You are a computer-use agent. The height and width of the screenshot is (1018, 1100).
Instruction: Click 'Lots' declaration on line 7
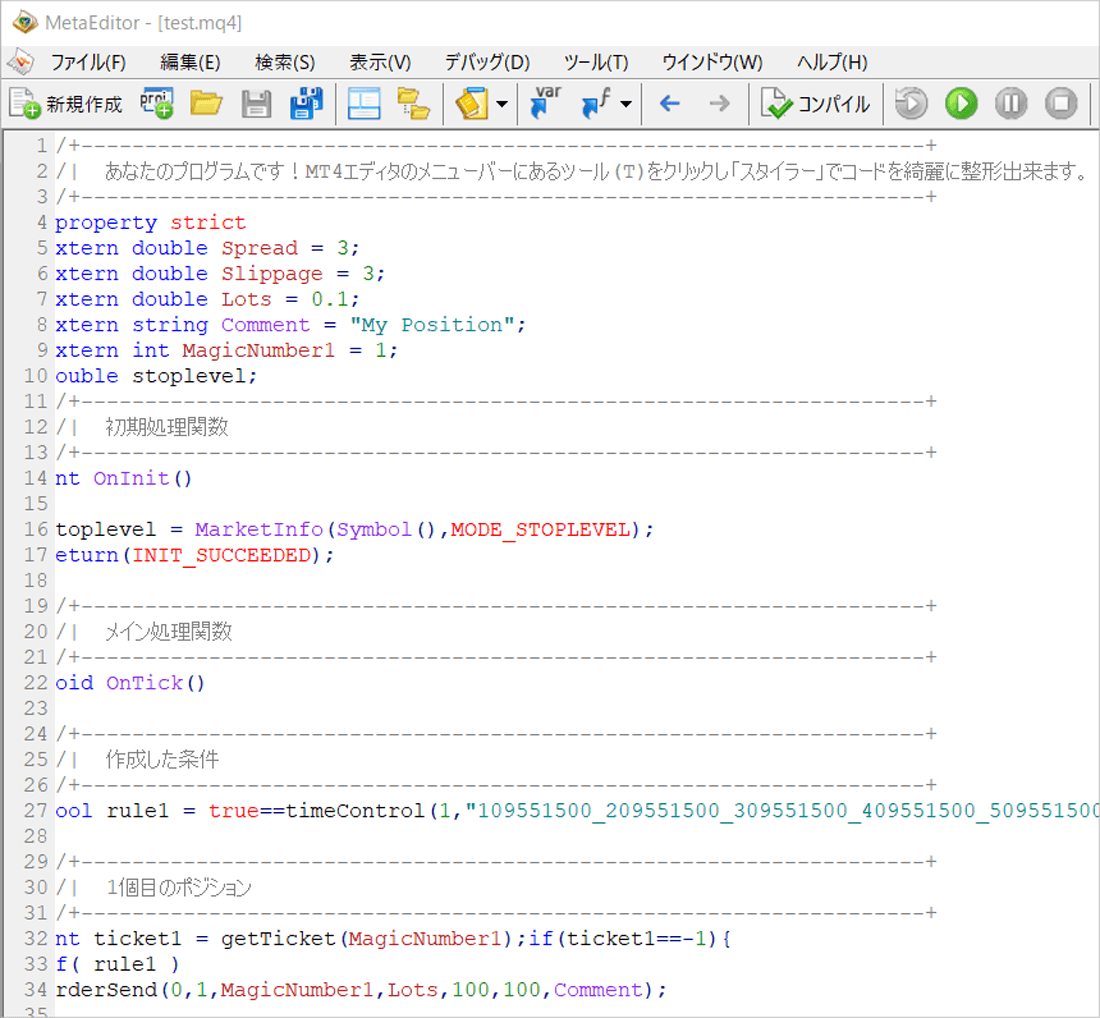pyautogui.click(x=246, y=299)
